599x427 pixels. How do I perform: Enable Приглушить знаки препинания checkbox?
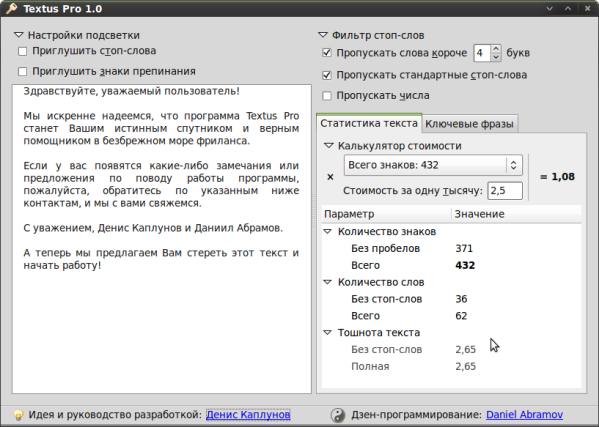(x=23, y=71)
